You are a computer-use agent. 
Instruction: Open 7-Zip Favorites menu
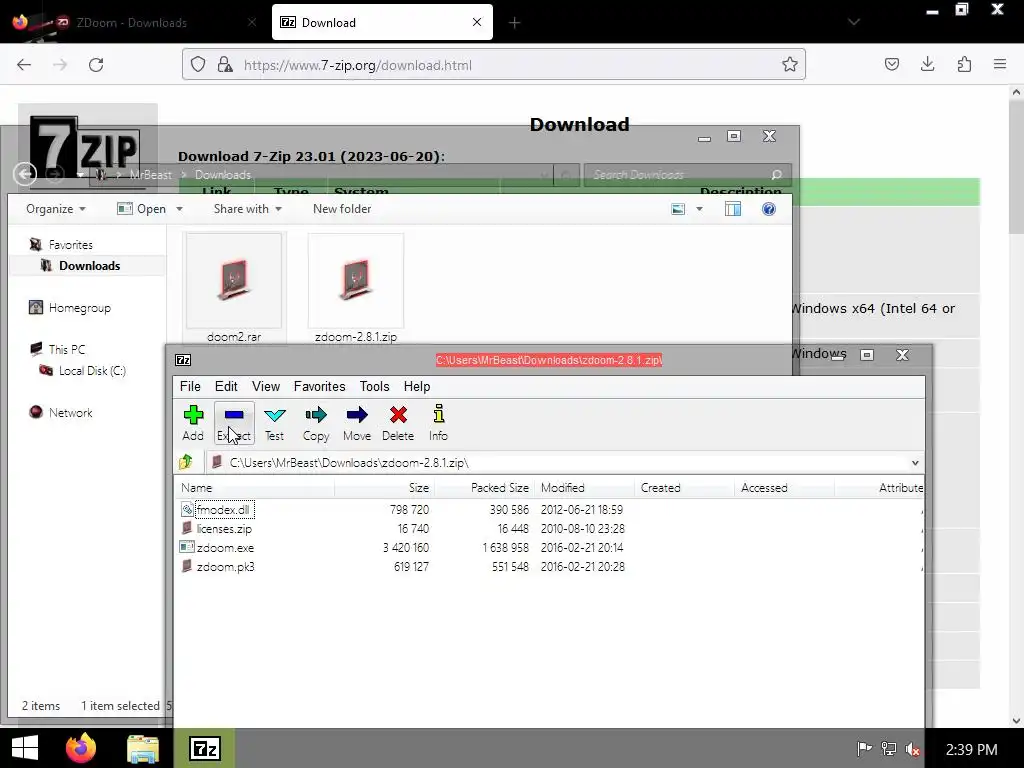[319, 387]
